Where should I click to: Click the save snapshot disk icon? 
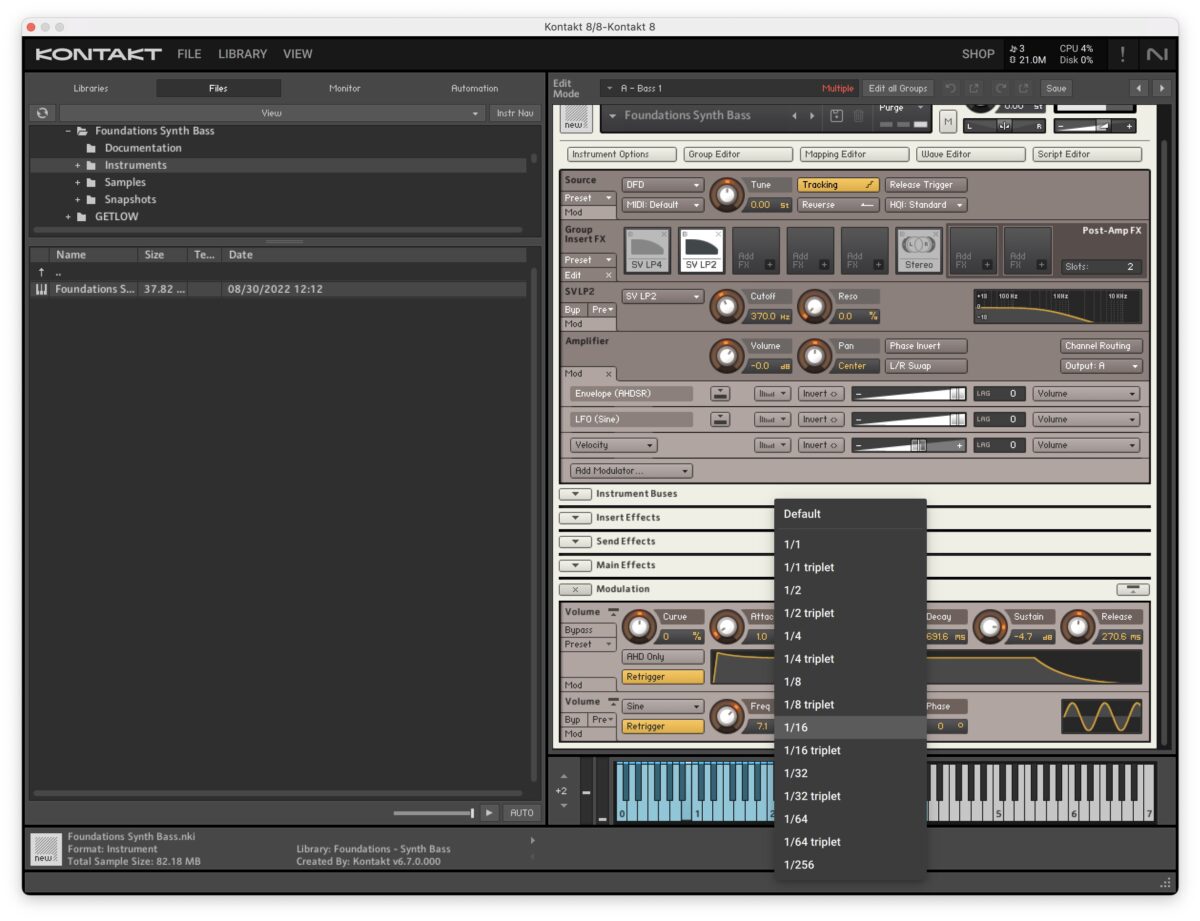coord(837,116)
